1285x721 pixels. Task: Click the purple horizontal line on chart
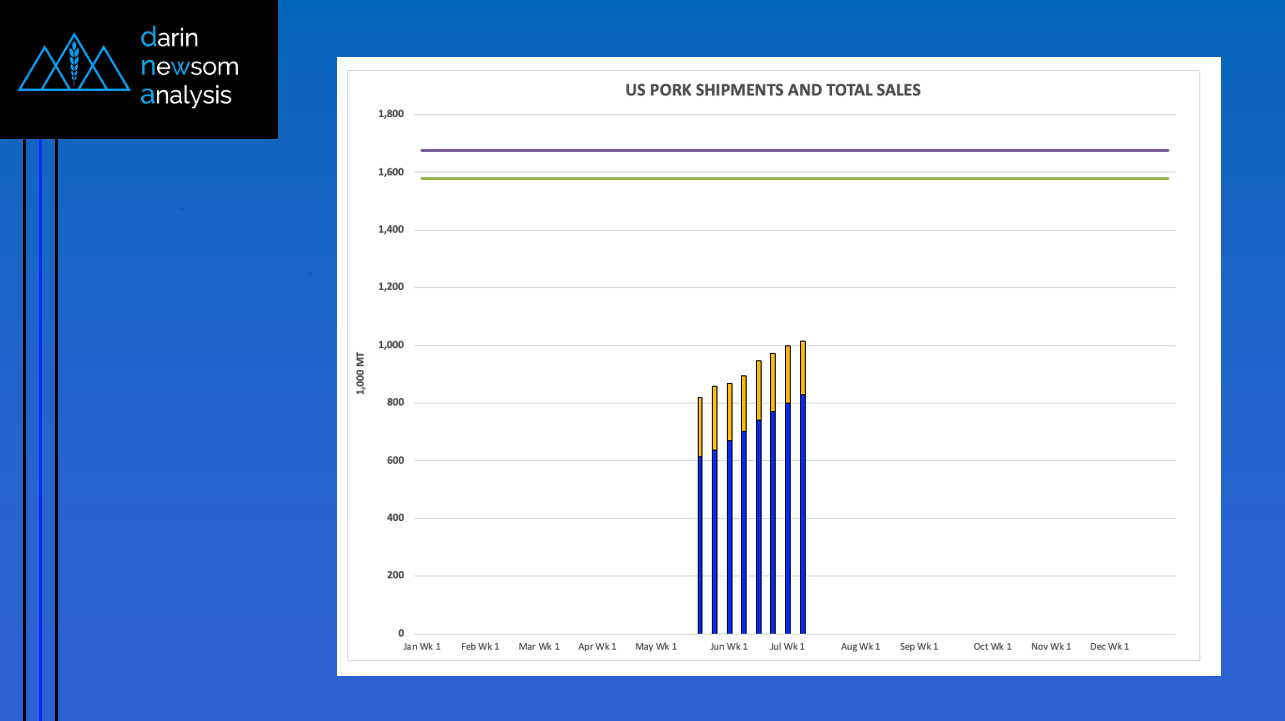[795, 151]
